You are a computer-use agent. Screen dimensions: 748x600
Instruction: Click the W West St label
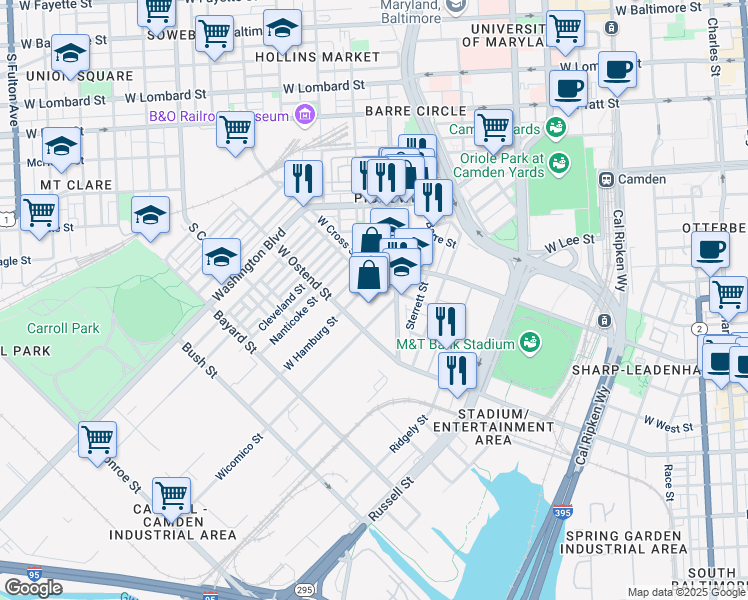coord(668,424)
